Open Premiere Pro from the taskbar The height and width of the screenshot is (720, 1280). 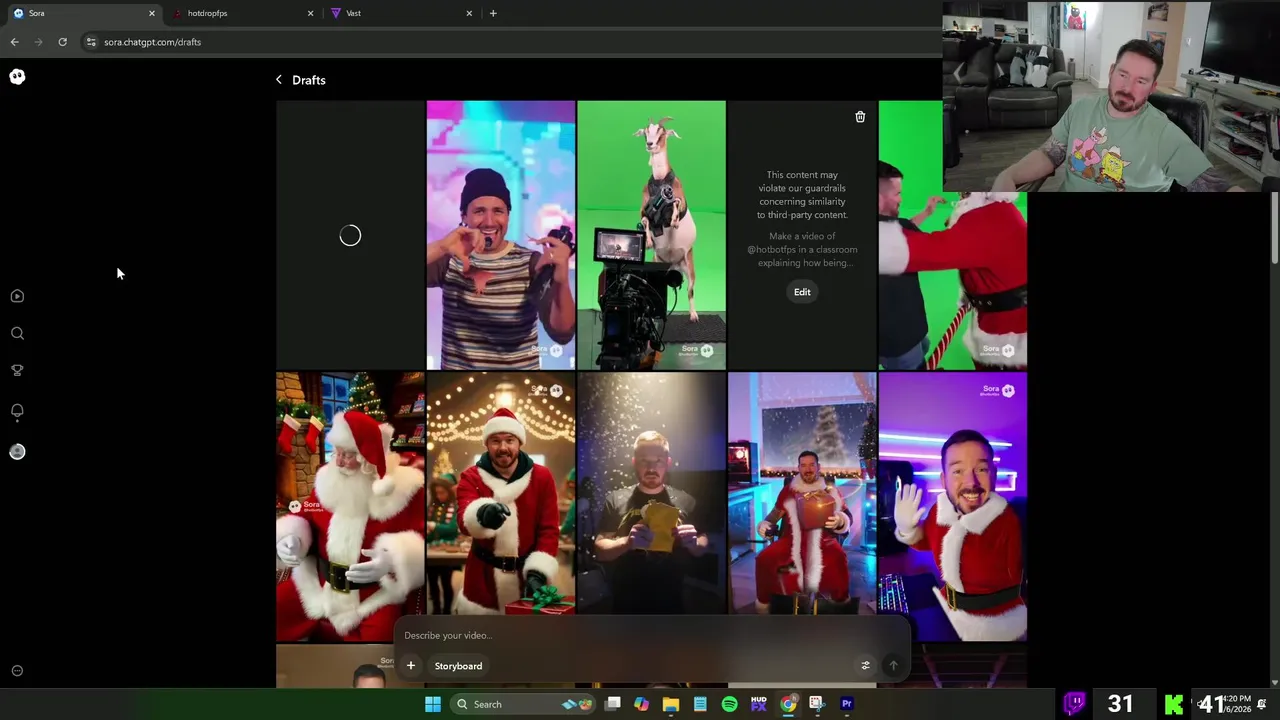(846, 704)
